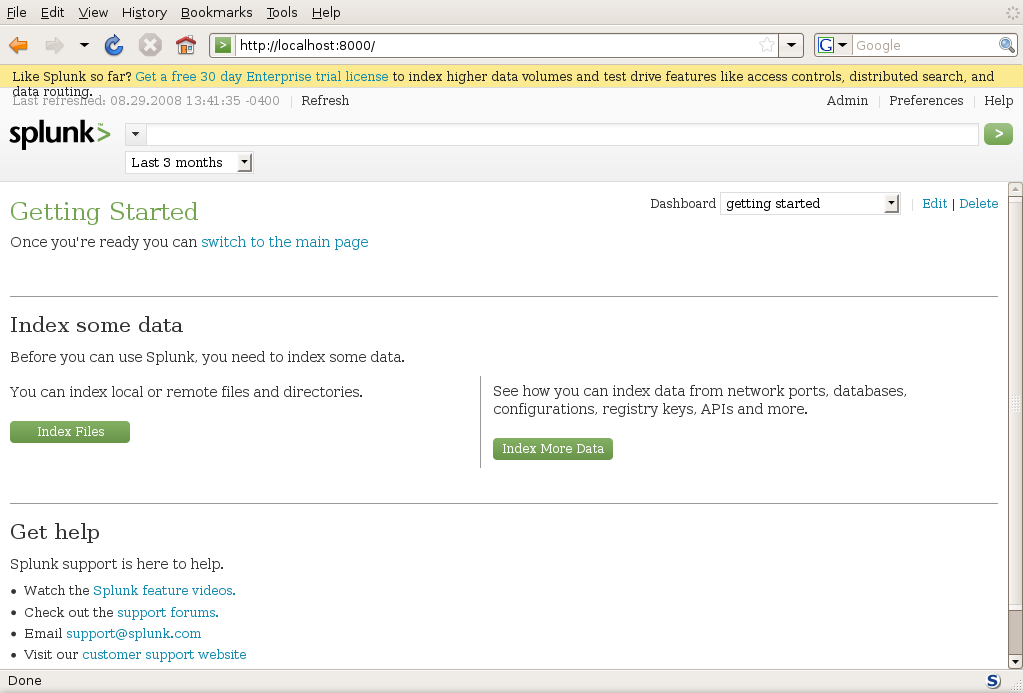Open the History menu

click(144, 12)
